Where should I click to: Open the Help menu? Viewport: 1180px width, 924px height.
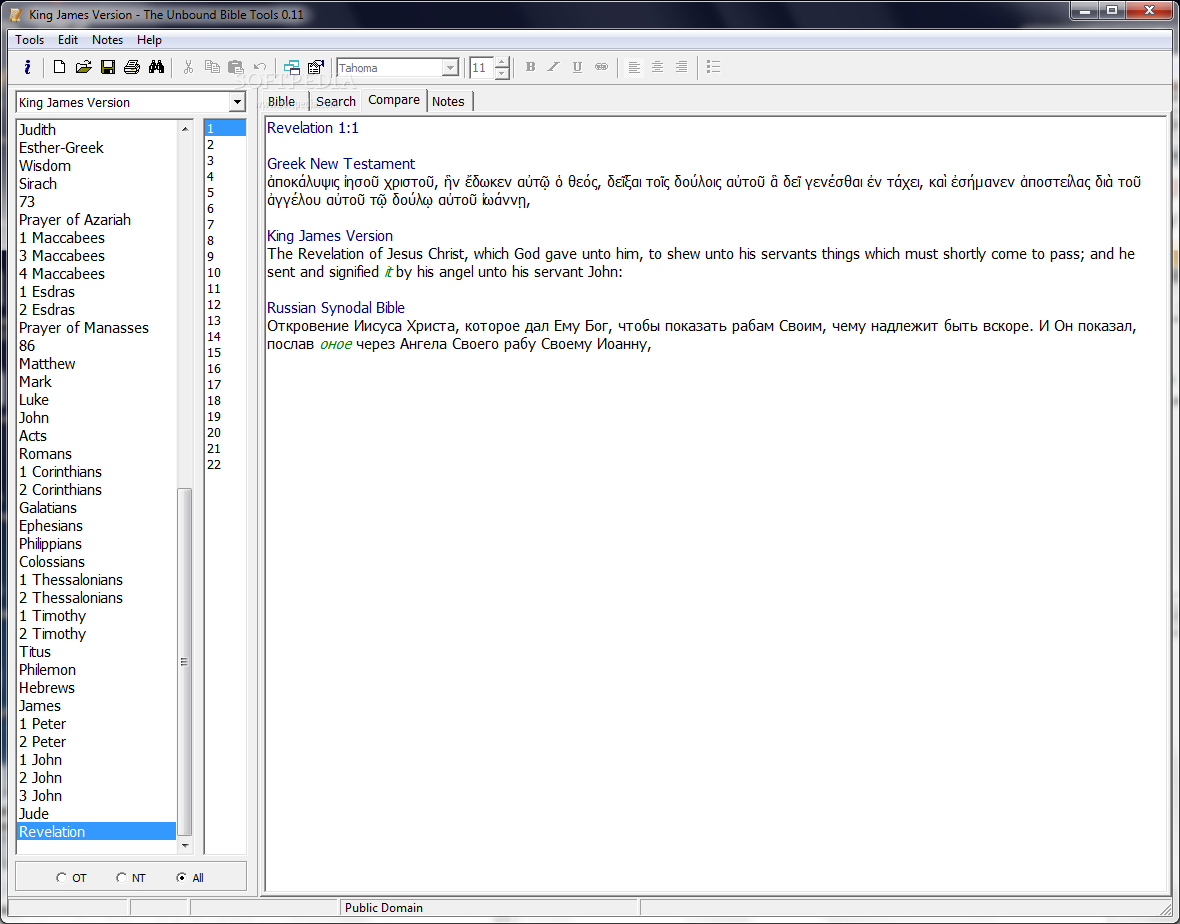click(x=149, y=40)
